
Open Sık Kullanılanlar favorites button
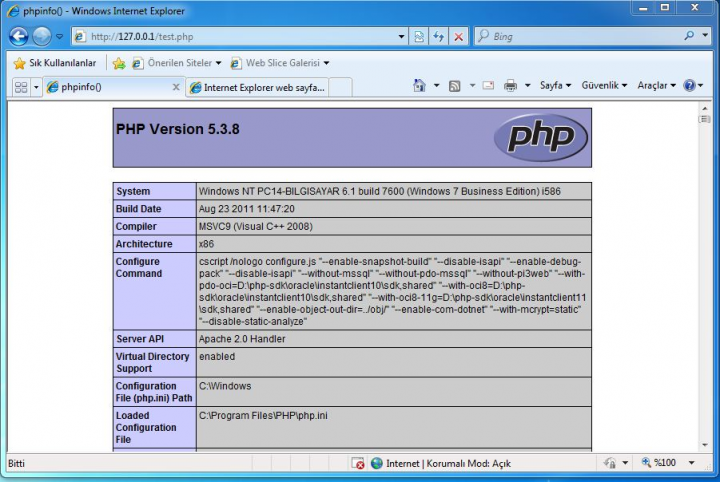click(x=55, y=63)
